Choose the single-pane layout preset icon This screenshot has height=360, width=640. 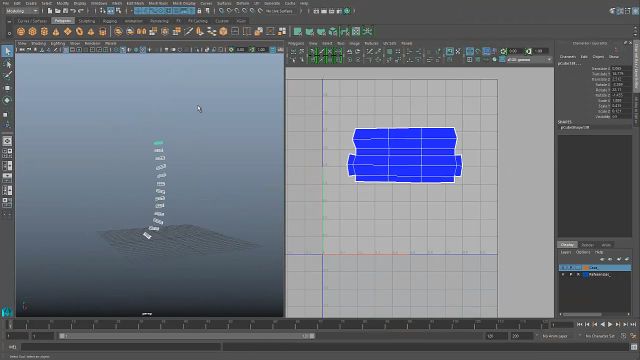point(7,141)
